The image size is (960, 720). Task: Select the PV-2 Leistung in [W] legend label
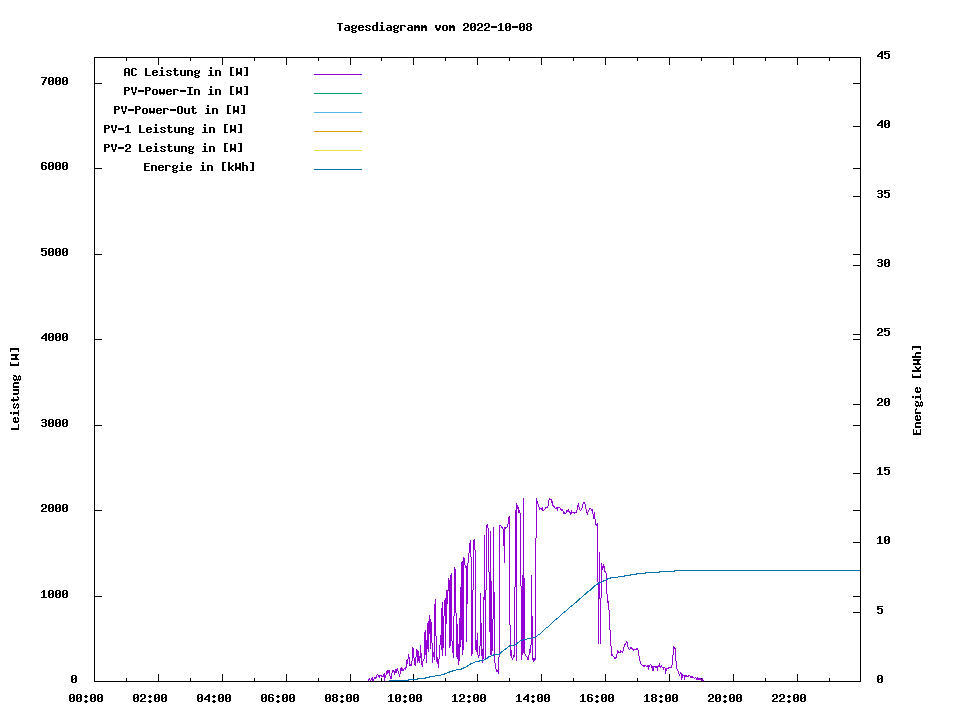173,148
